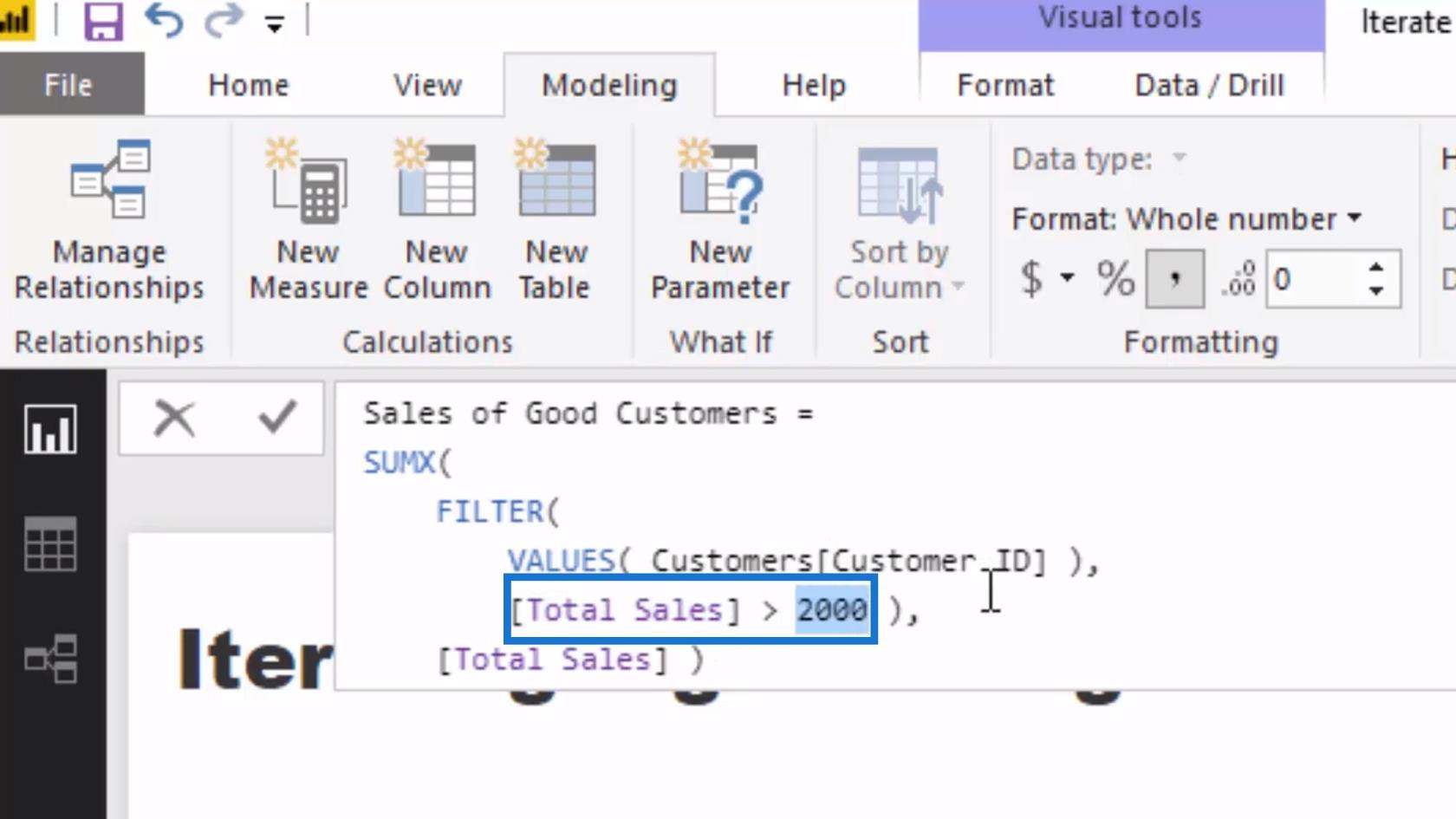The image size is (1456, 819).
Task: Create a New Column
Action: [437, 221]
